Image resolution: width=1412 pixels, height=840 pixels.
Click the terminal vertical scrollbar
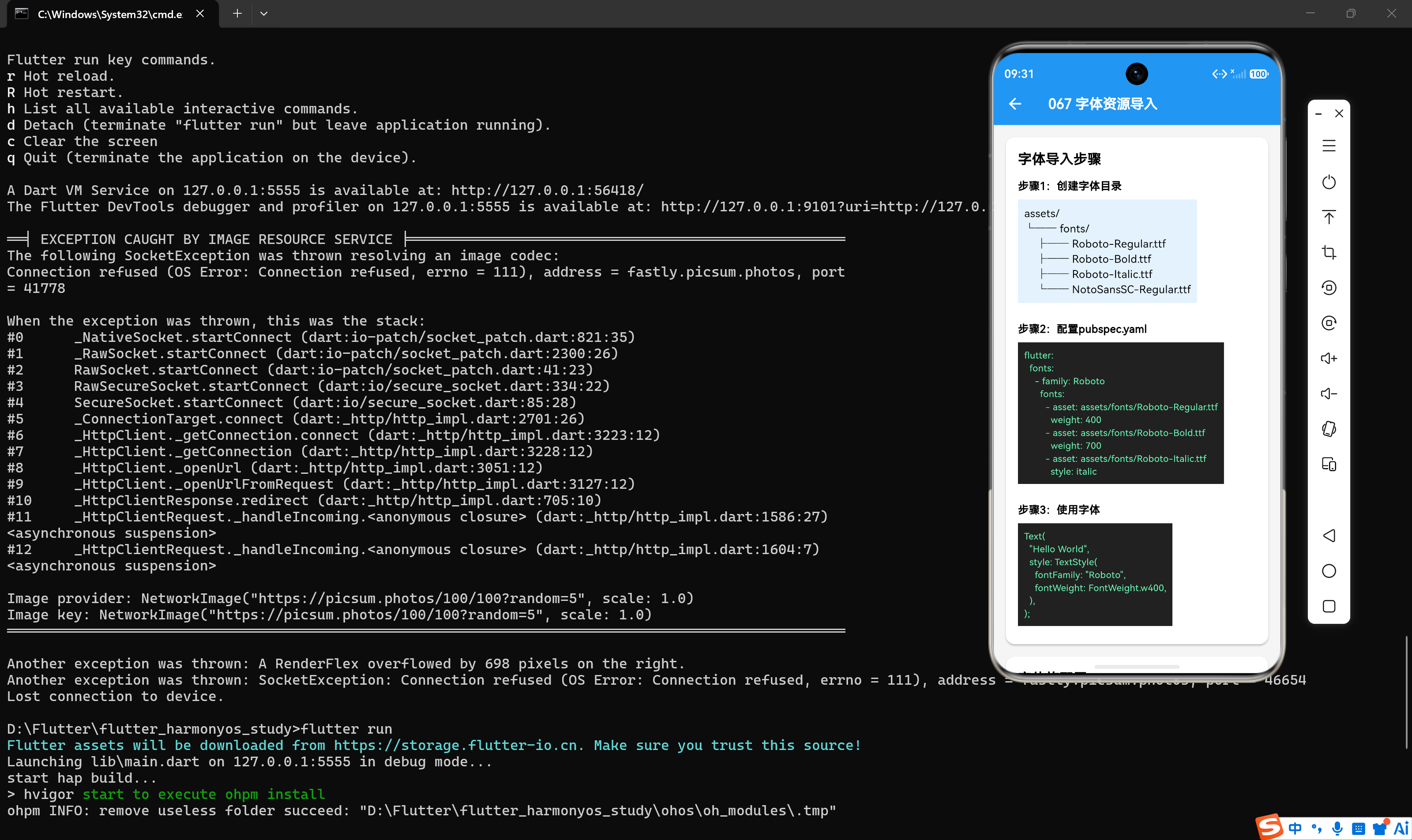(1407, 692)
